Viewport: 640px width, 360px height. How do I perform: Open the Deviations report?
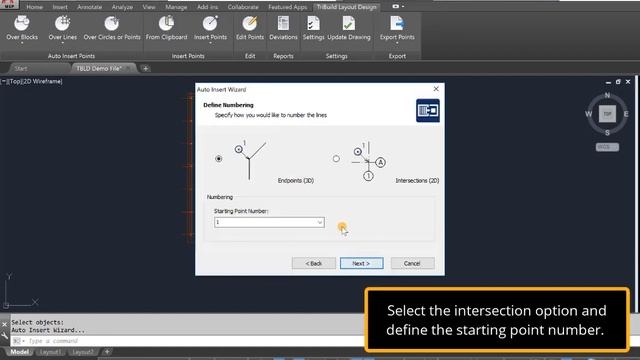(283, 24)
